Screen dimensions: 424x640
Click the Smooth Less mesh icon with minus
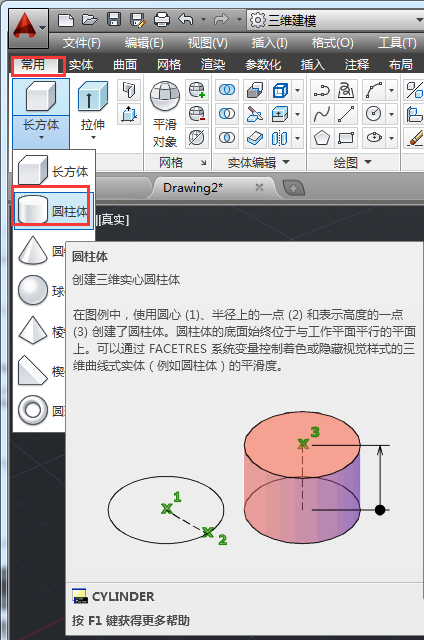pyautogui.click(x=197, y=114)
